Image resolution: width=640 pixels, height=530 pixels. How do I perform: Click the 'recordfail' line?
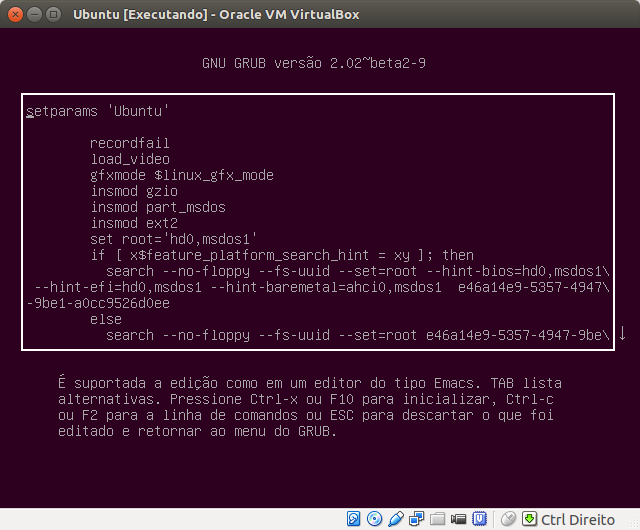pyautogui.click(x=129, y=143)
